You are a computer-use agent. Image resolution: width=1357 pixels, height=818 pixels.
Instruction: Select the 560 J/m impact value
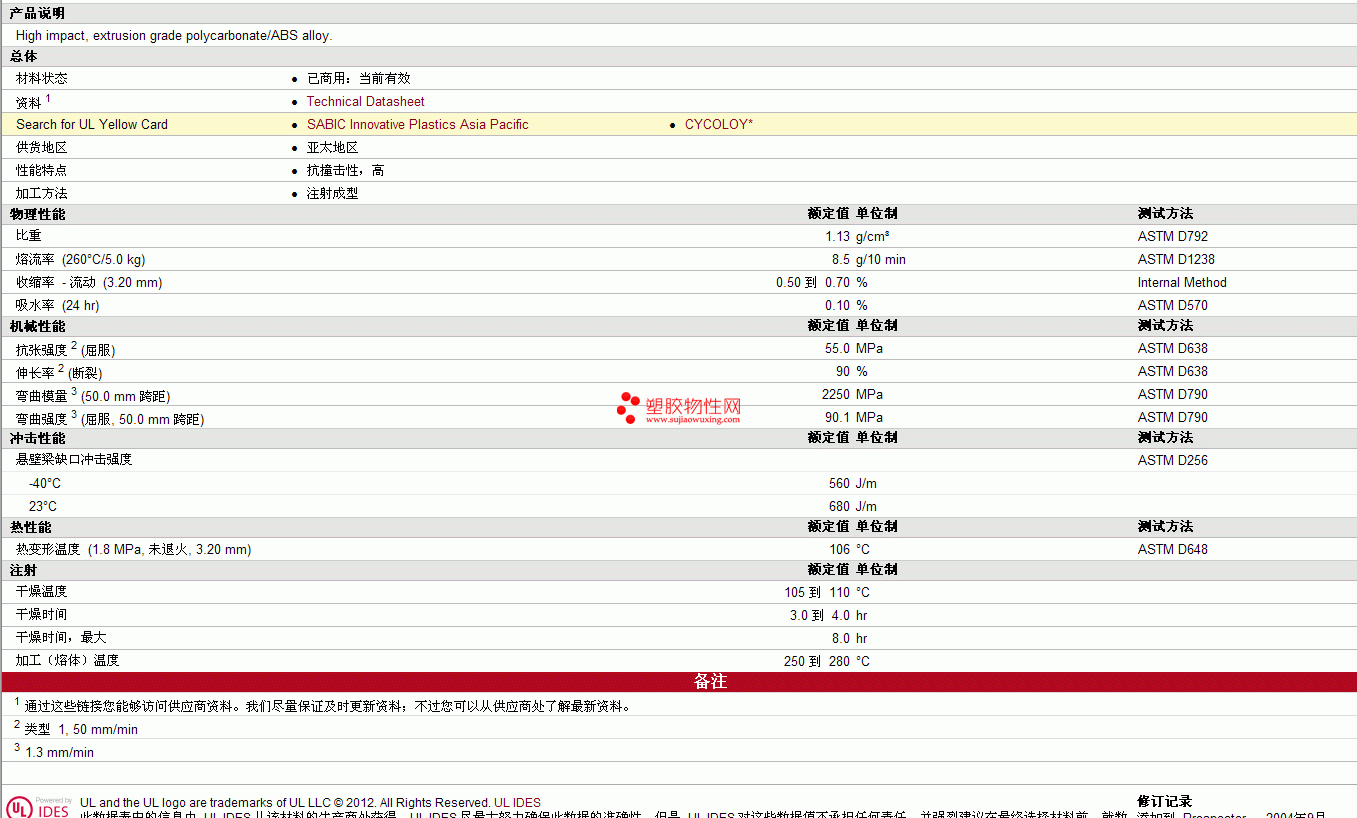tap(853, 483)
